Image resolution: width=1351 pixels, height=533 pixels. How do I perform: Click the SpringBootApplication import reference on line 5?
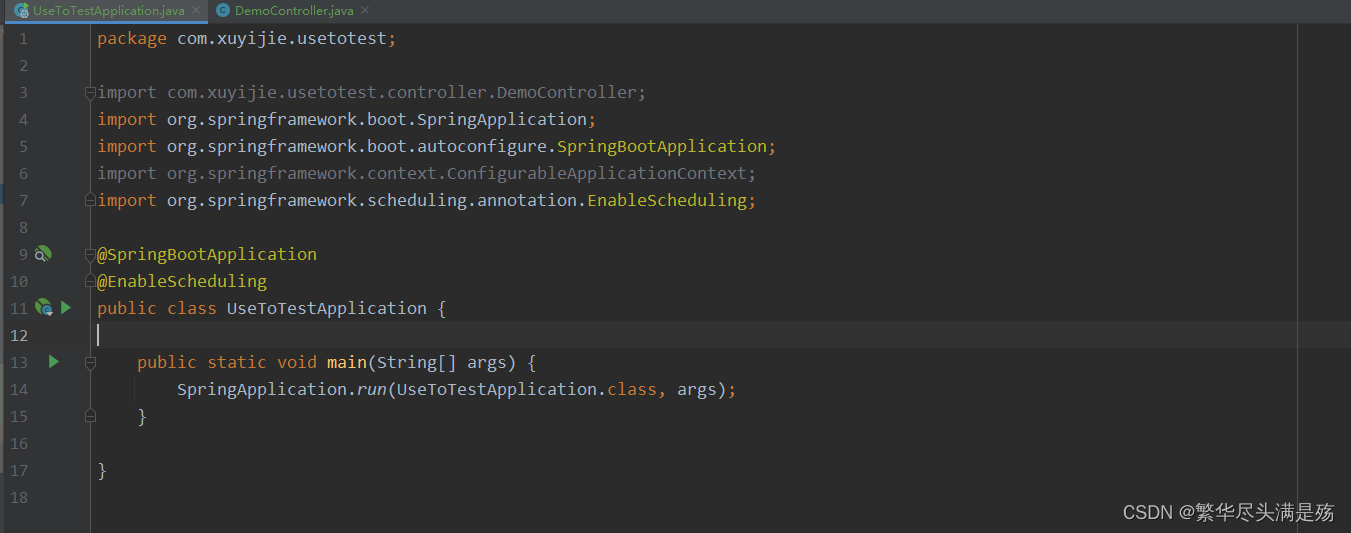tap(661, 146)
